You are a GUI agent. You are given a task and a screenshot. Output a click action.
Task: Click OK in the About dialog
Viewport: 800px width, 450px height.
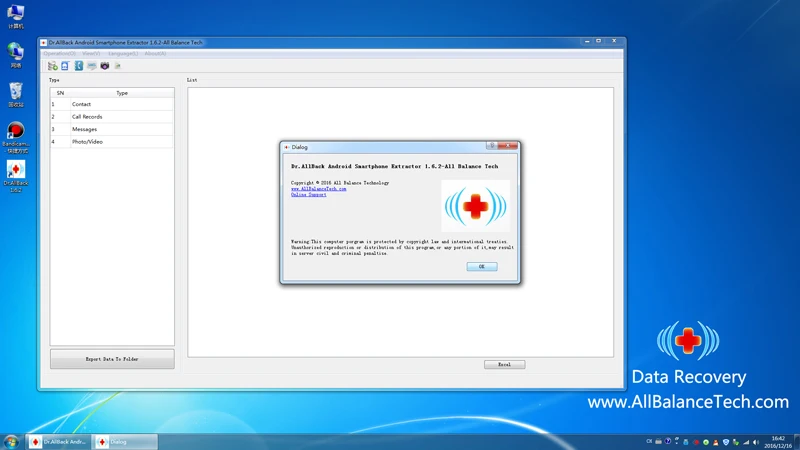pyautogui.click(x=482, y=266)
